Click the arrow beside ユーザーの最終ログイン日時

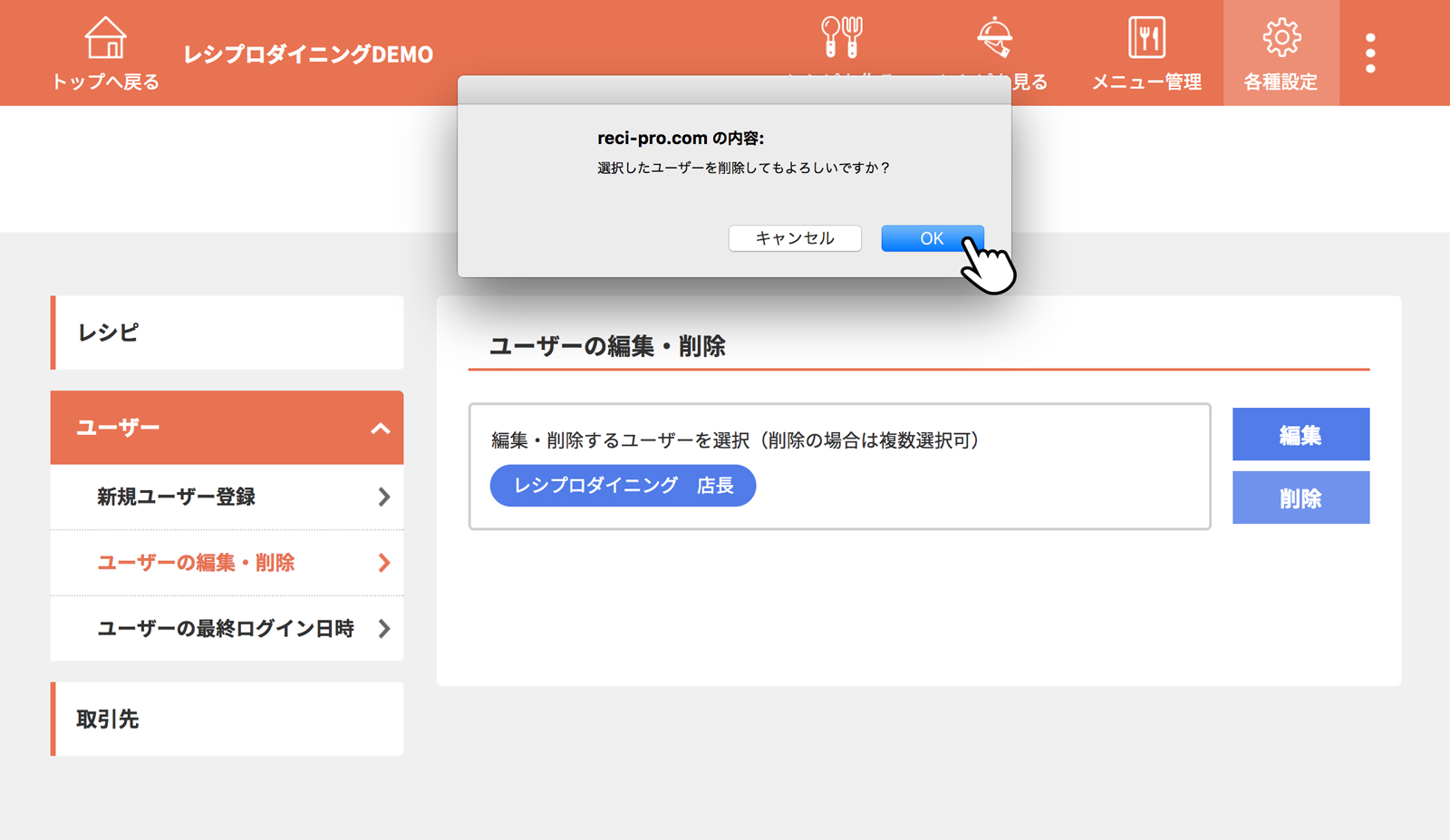(x=384, y=629)
